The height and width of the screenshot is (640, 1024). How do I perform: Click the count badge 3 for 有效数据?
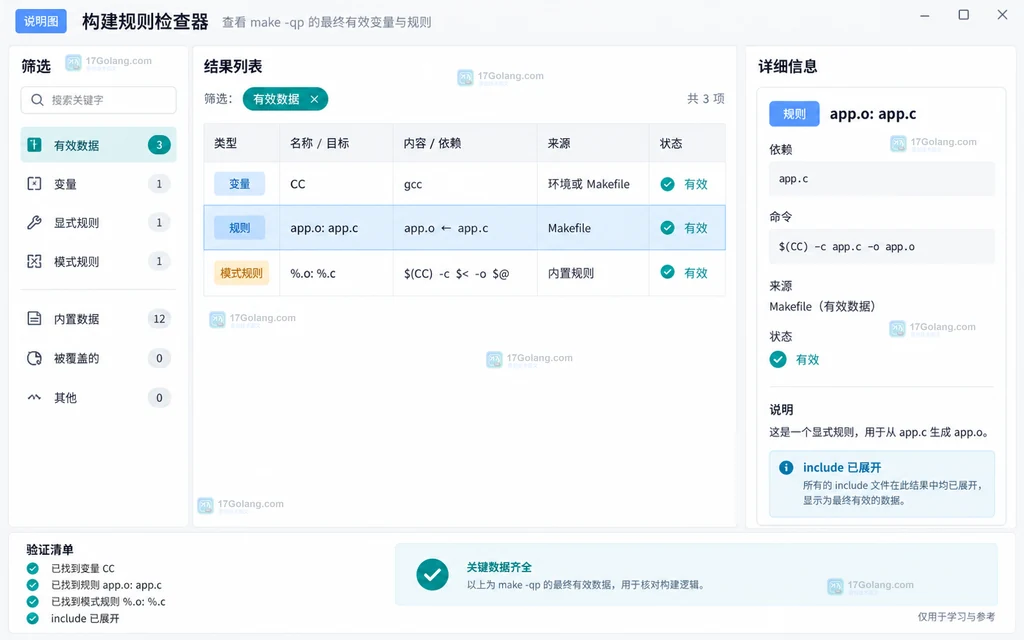coord(159,145)
